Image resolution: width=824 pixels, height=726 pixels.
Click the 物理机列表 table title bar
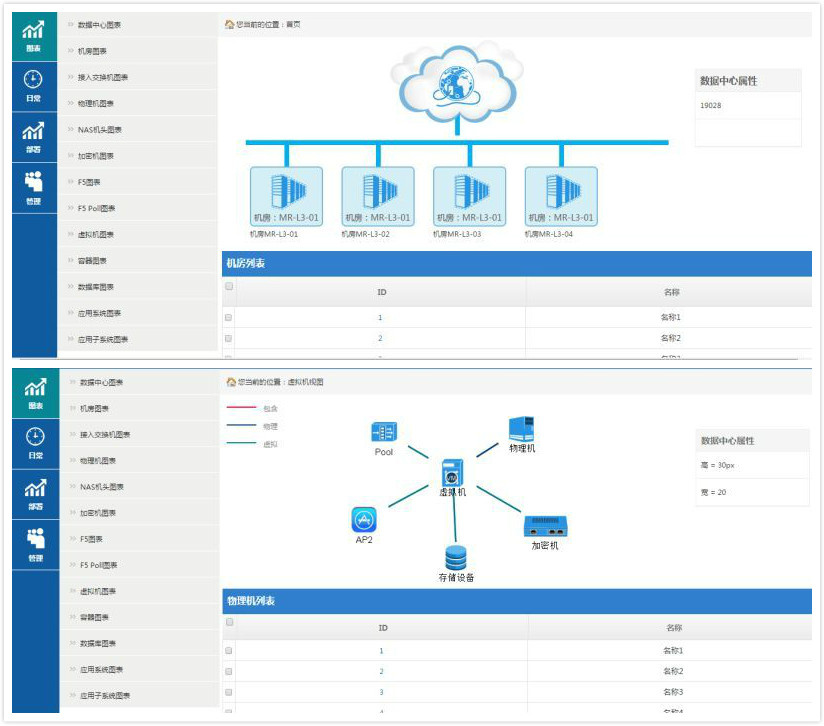pyautogui.click(x=517, y=601)
